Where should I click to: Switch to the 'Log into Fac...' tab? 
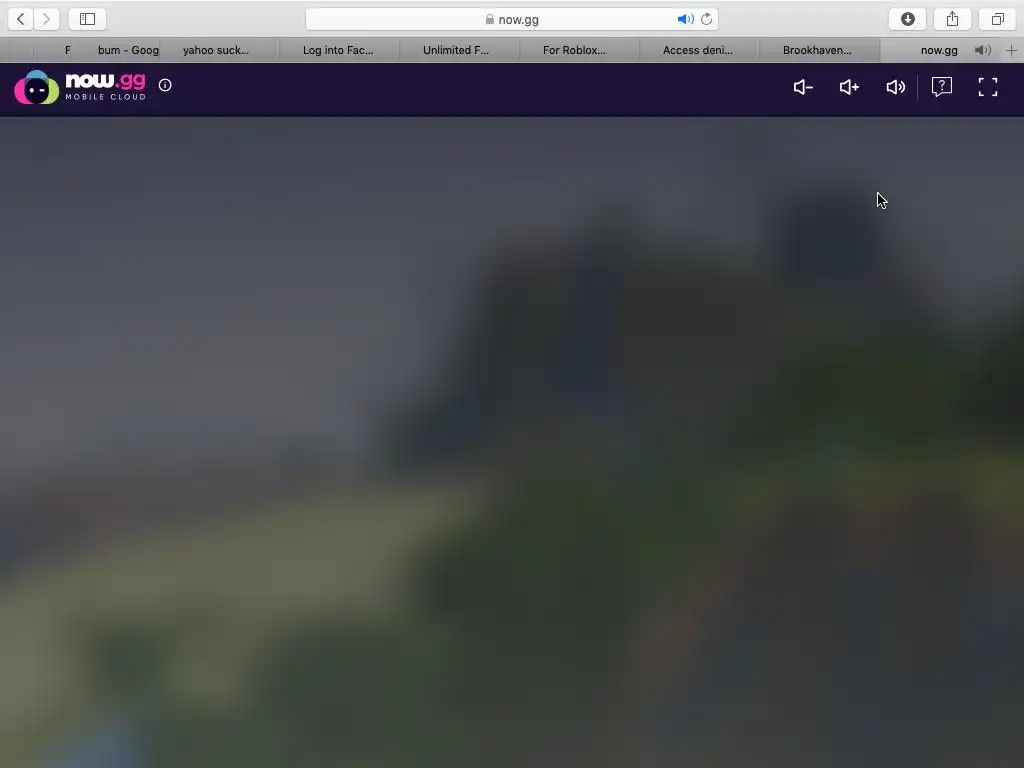[338, 50]
